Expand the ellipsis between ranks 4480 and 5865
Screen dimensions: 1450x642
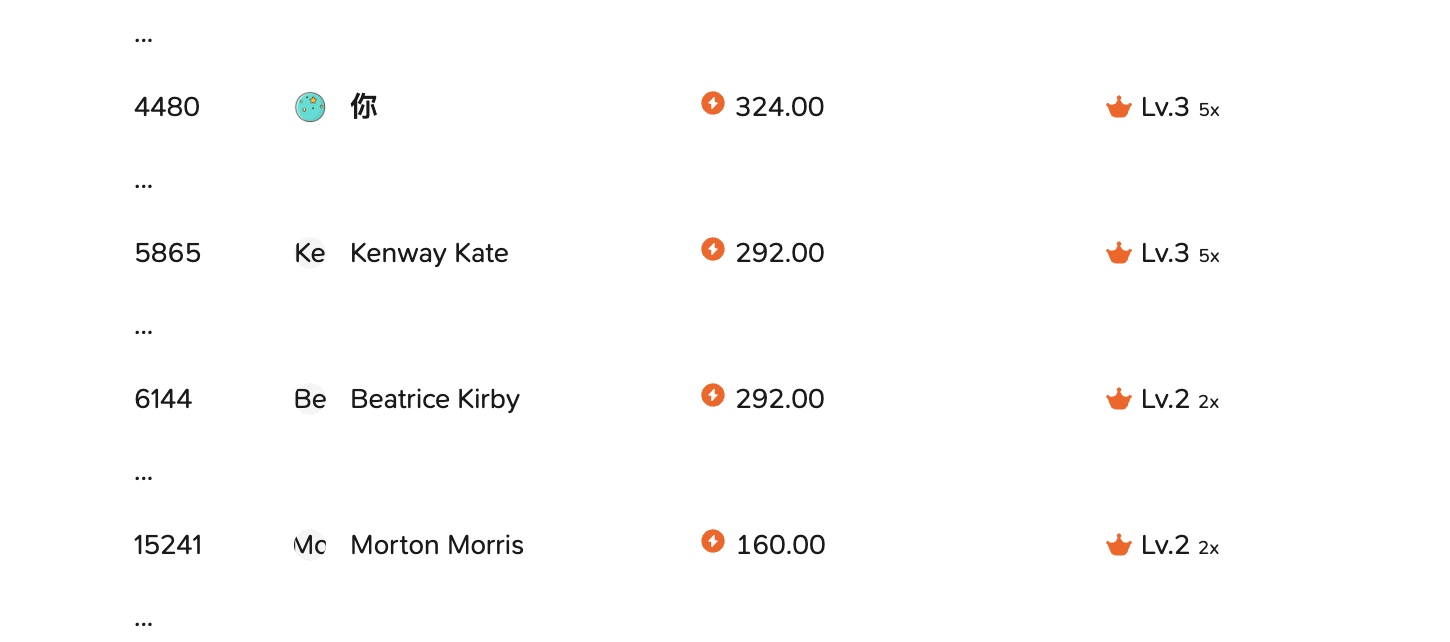point(143,186)
